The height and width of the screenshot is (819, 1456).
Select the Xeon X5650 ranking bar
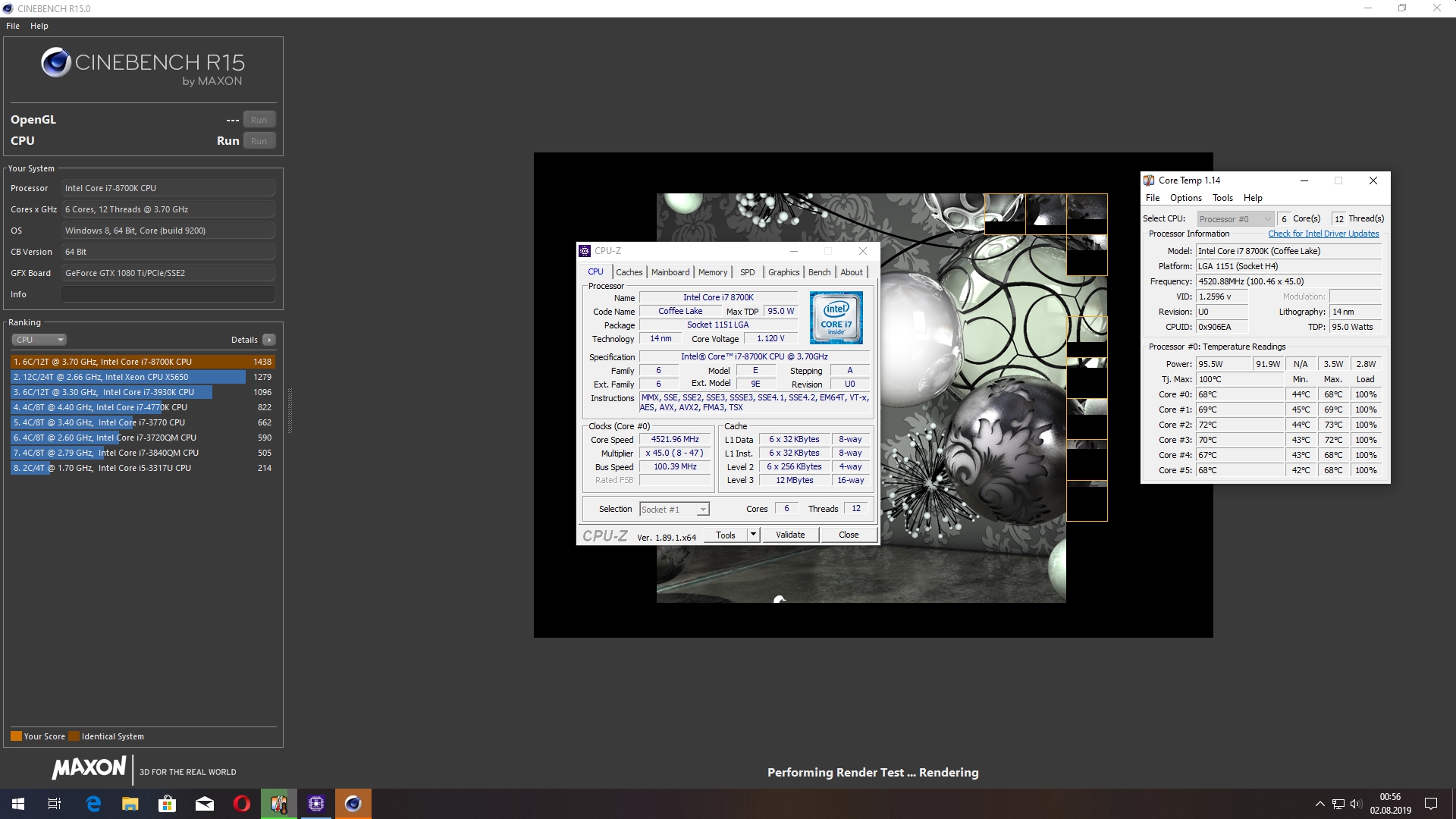point(129,377)
